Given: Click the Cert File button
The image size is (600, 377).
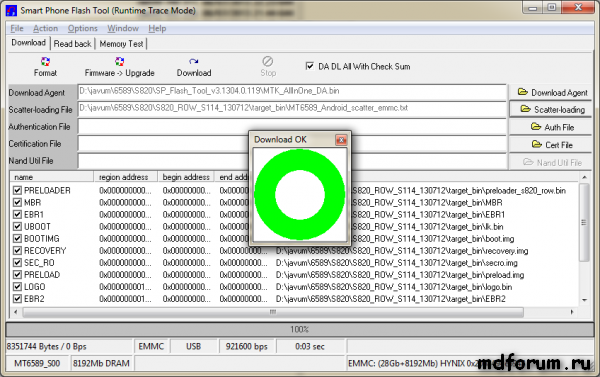Looking at the screenshot, I should point(550,145).
